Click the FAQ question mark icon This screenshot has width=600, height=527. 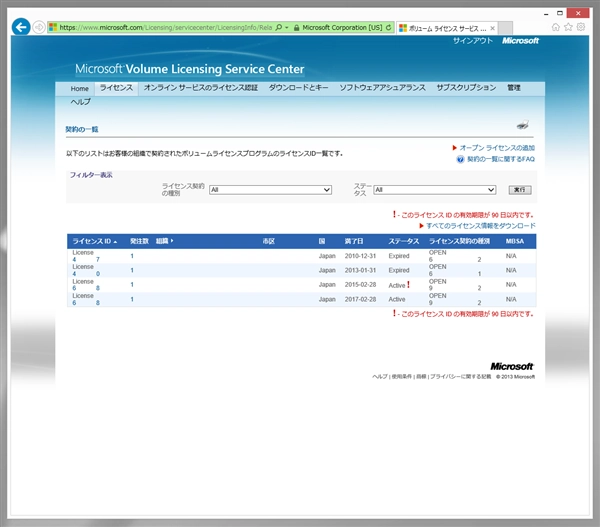460,160
